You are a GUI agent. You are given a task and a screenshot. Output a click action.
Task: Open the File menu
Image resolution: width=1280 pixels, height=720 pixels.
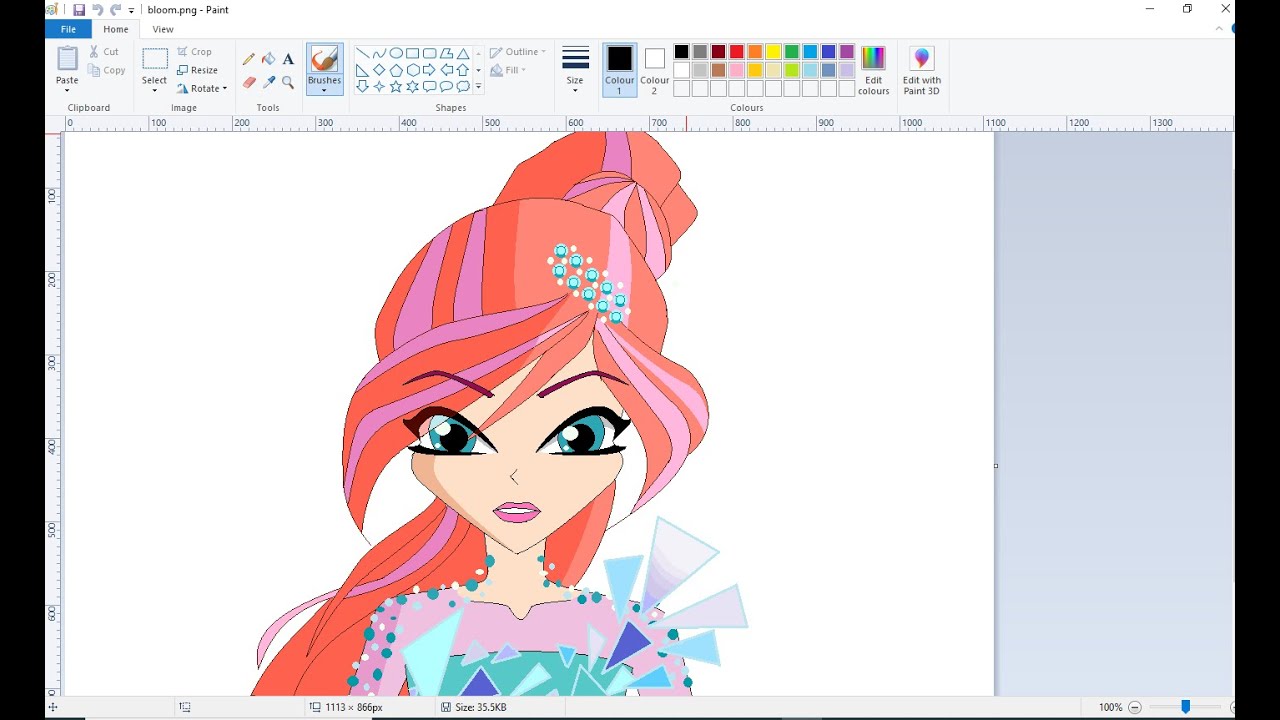tap(68, 29)
